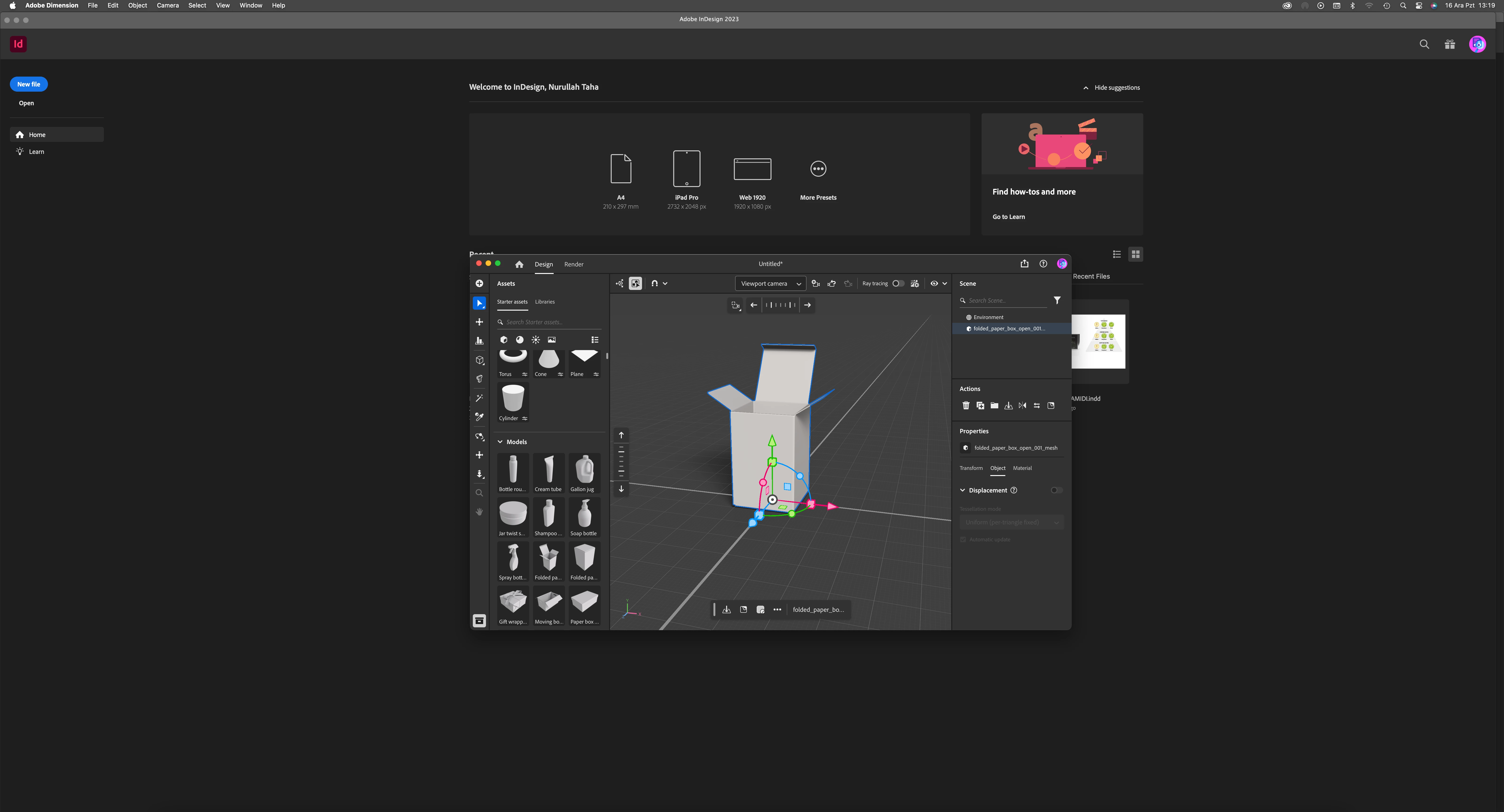The width and height of the screenshot is (1504, 812).
Task: Open the Material properties tab
Action: pyautogui.click(x=1022, y=468)
